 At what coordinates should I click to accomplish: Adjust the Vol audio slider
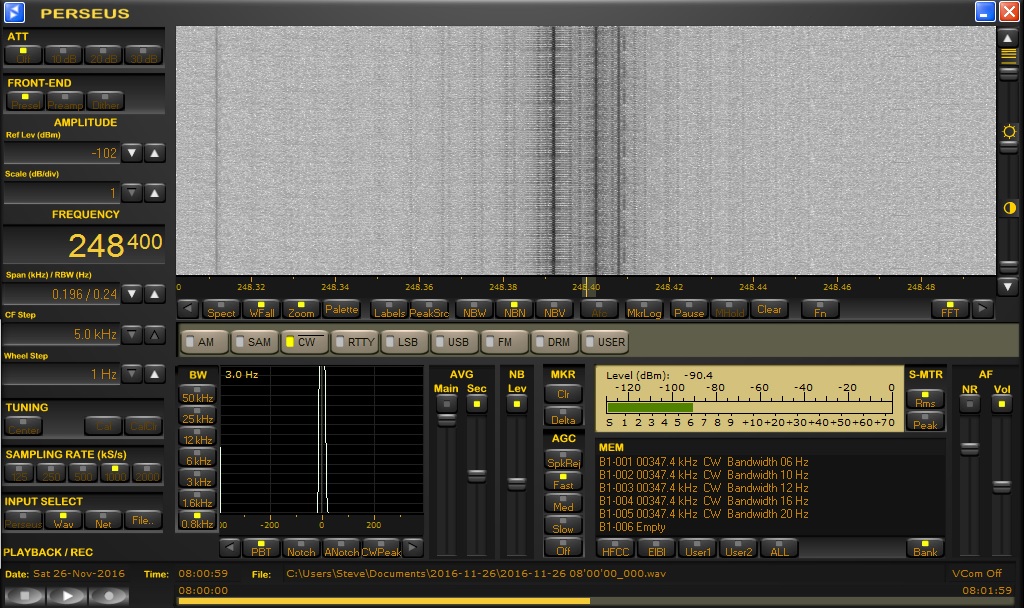click(1002, 487)
